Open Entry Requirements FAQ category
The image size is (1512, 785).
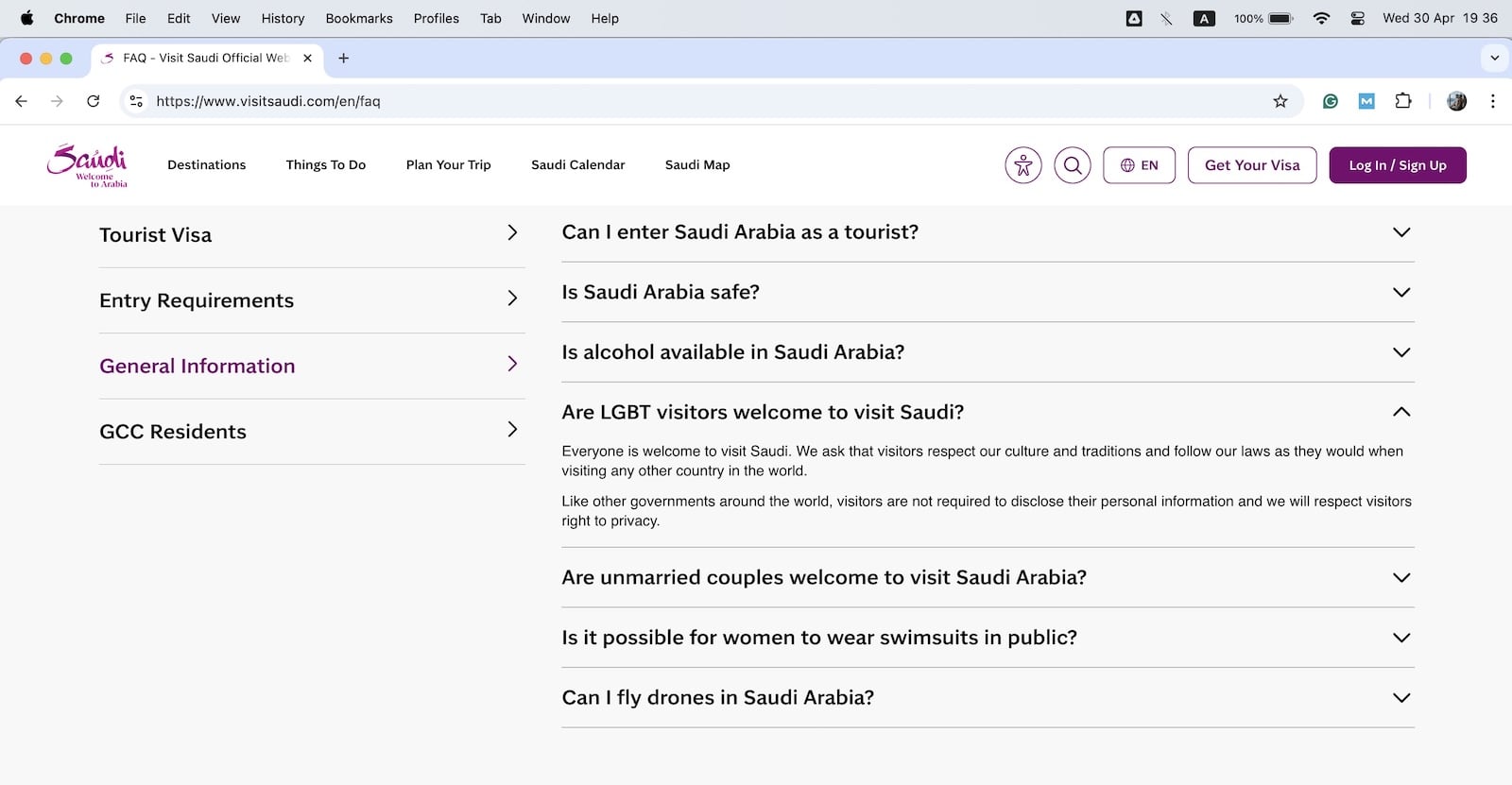point(312,300)
